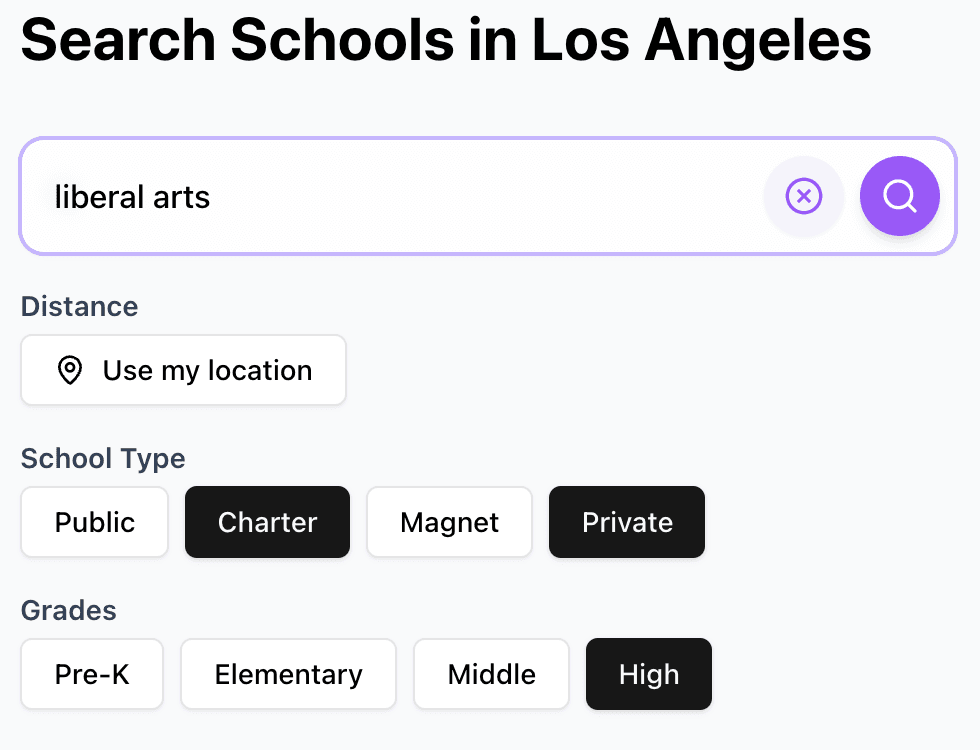Click the Grades section heading
This screenshot has height=750, width=980.
(x=68, y=610)
